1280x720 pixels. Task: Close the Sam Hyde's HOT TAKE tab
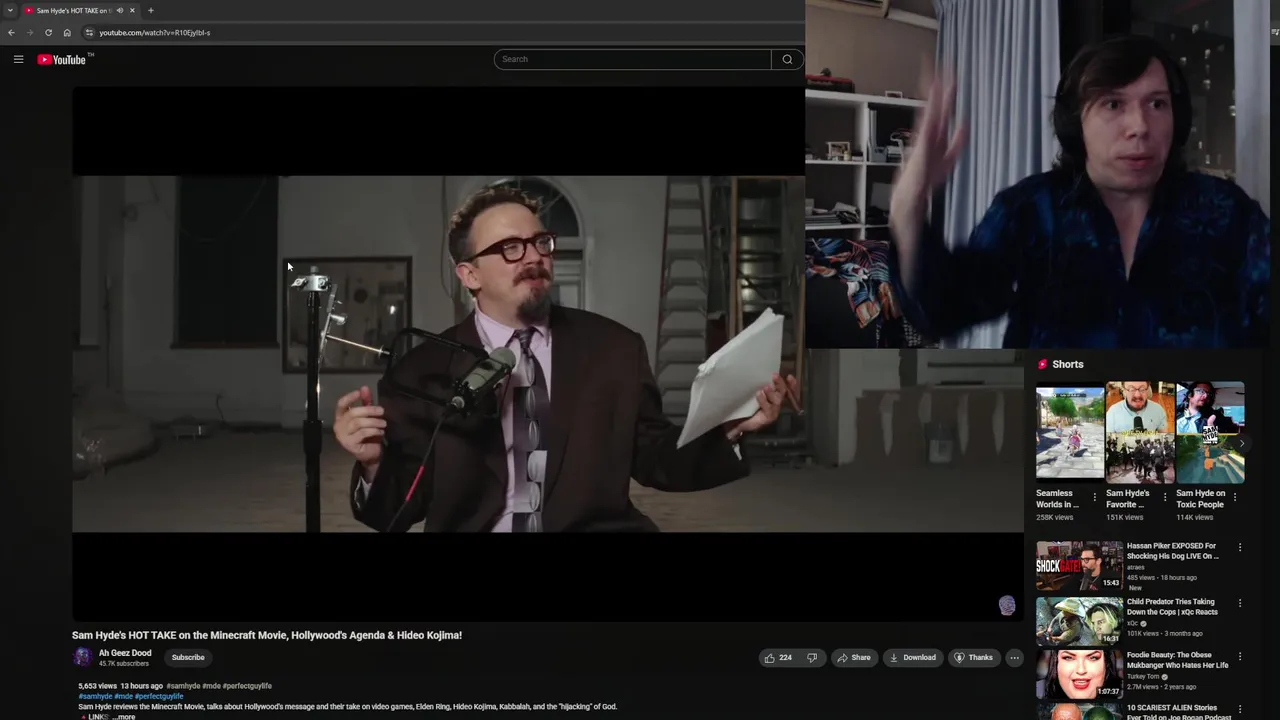132,10
